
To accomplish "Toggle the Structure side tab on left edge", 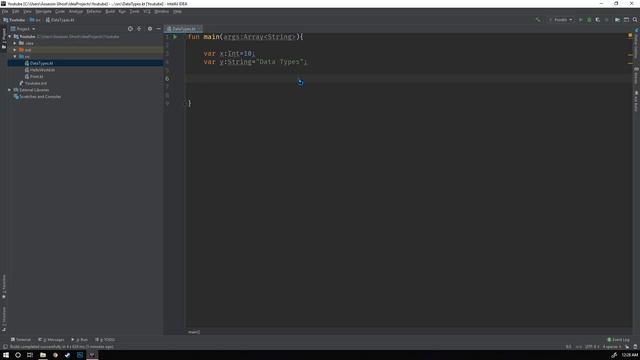I will click(x=4, y=319).
